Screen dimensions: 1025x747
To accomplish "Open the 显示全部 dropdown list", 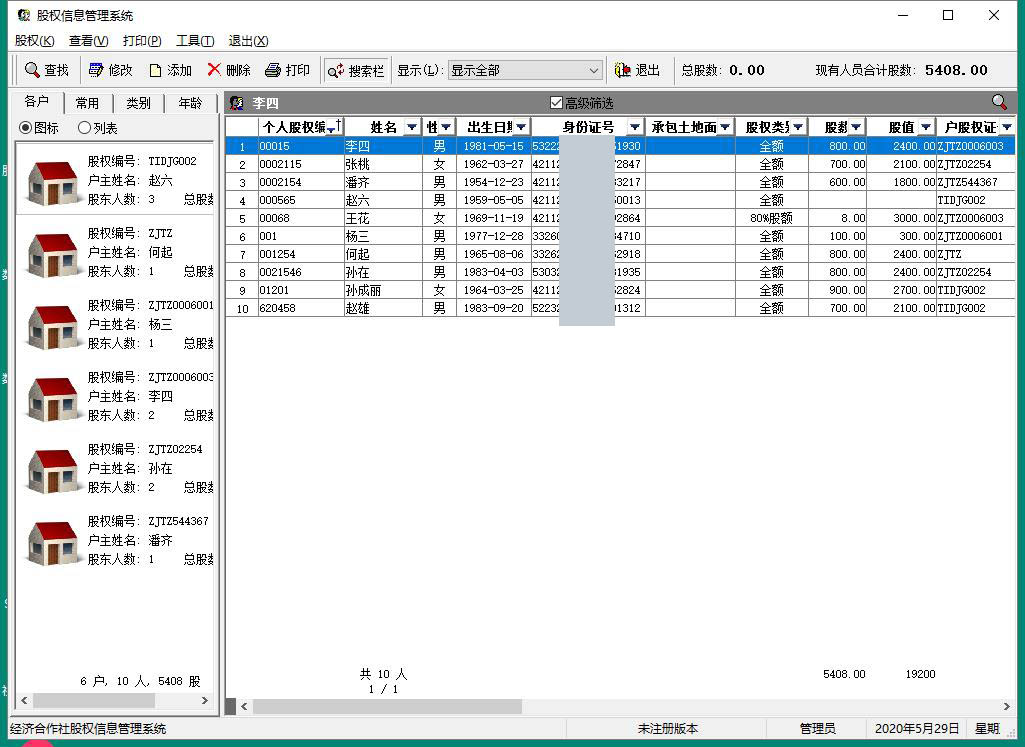I will [x=593, y=70].
